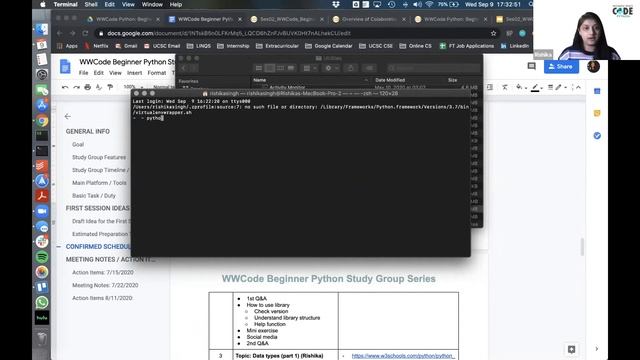
Task: Click the Chrome address bar URL
Action: [229, 33]
